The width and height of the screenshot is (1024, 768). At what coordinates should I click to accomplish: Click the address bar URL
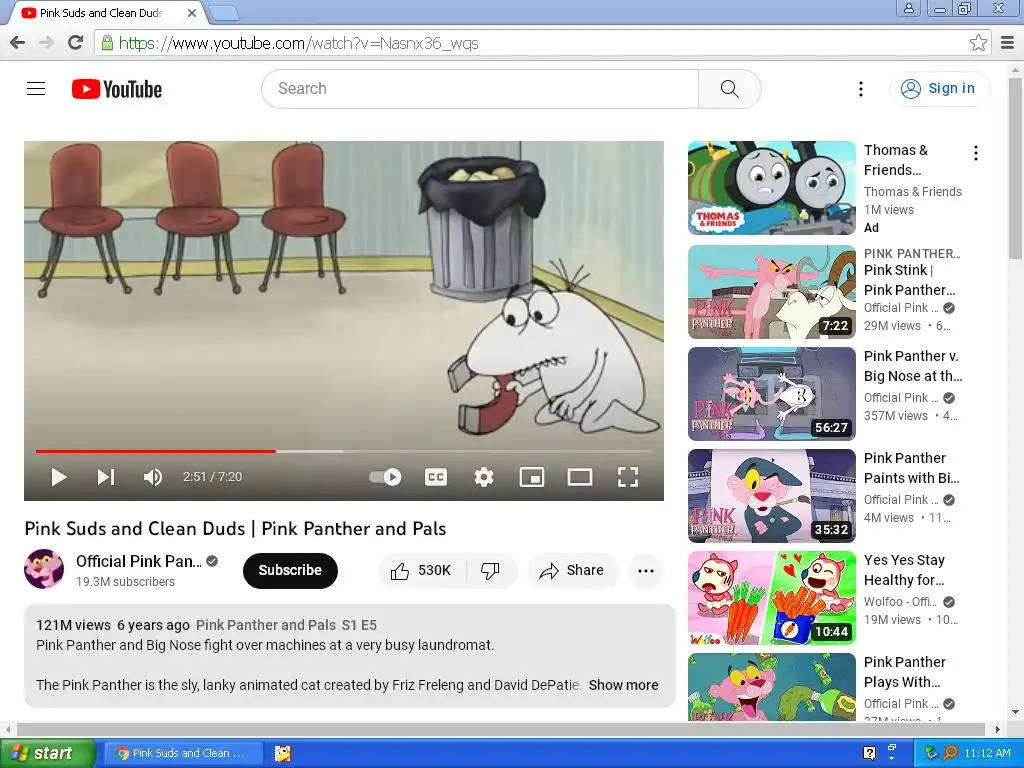298,44
